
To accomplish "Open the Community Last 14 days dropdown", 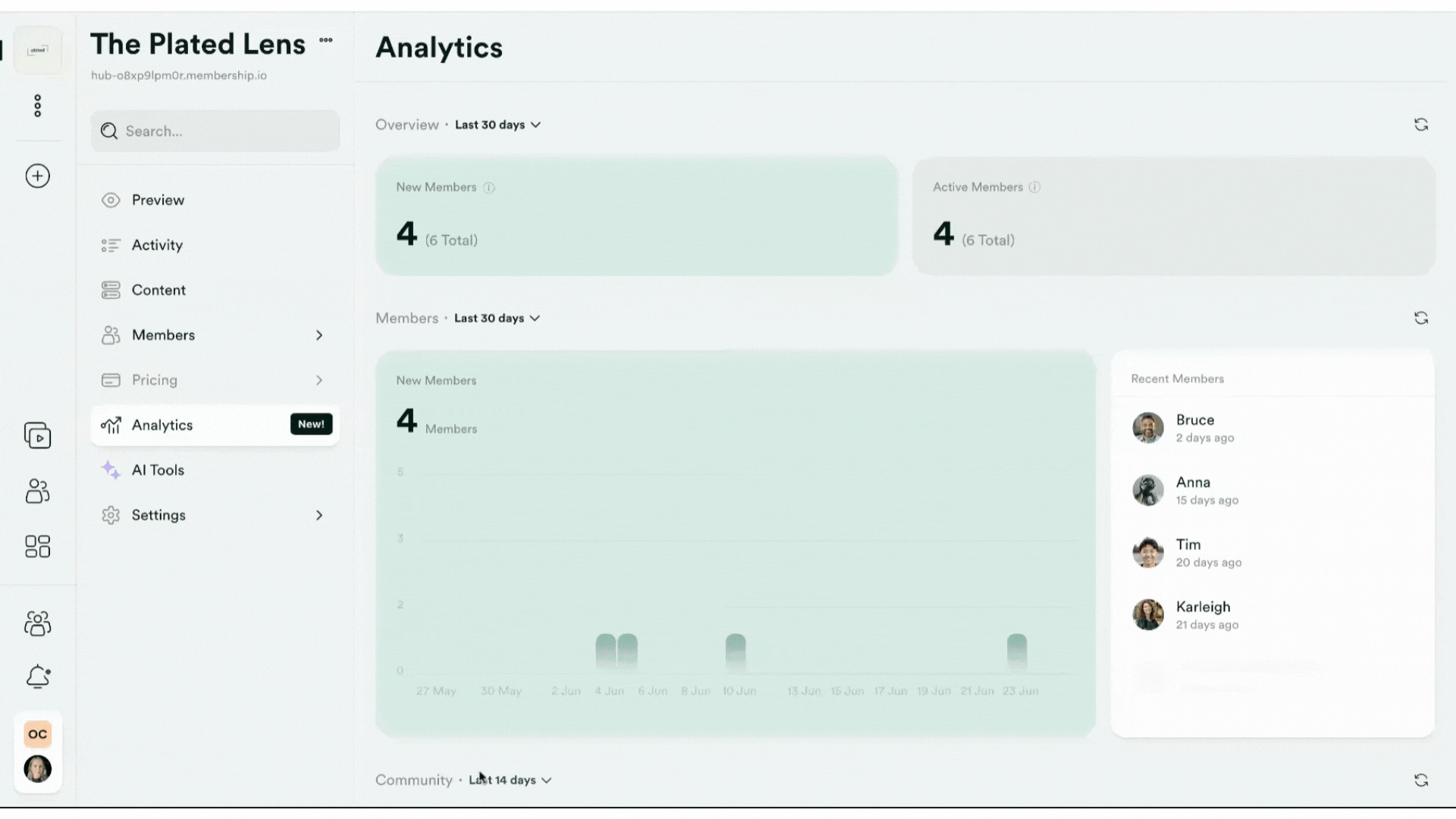I will 510,780.
